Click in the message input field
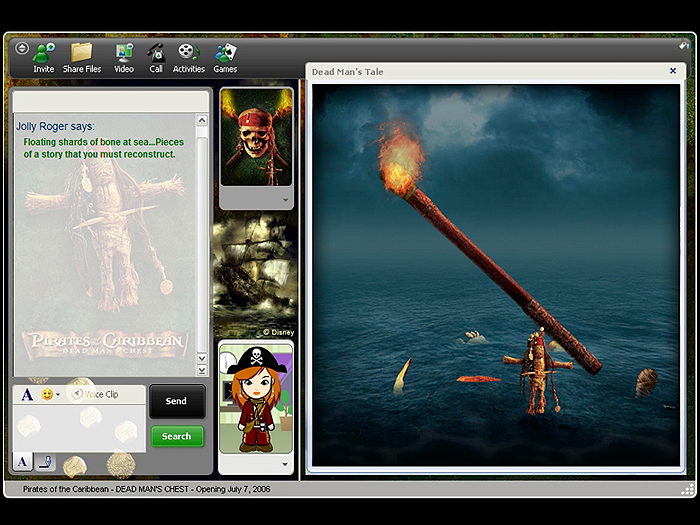This screenshot has height=525, width=700. pos(79,429)
